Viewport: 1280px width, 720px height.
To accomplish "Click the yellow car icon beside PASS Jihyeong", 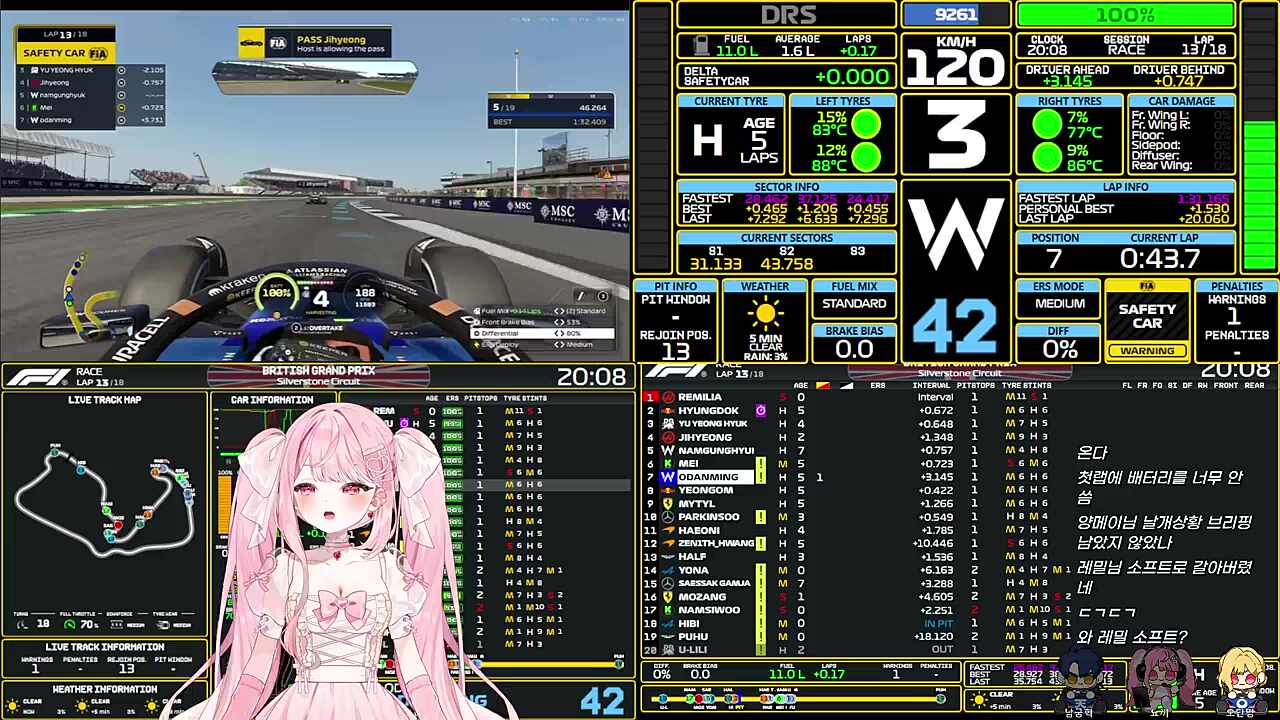I will [x=252, y=43].
